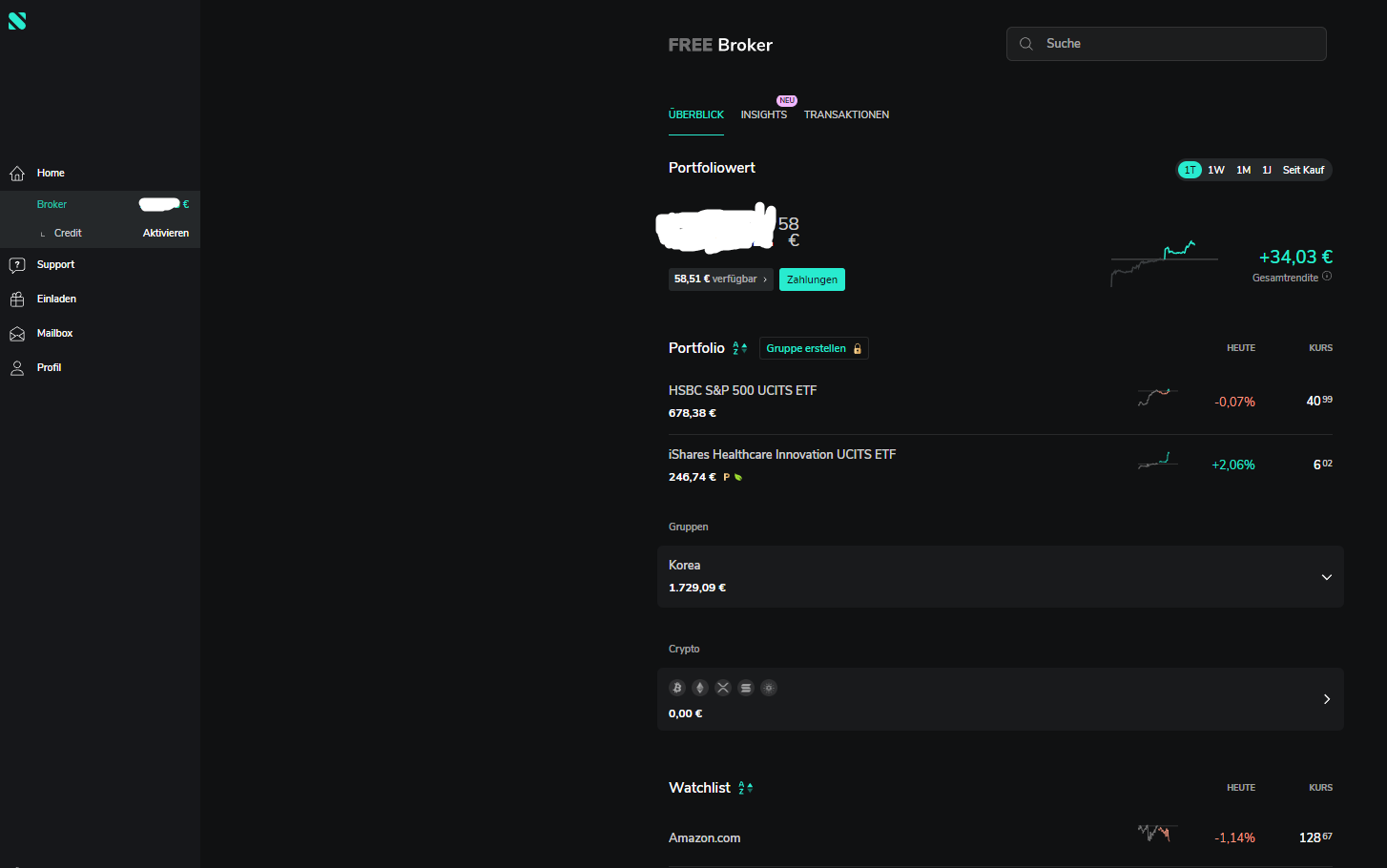Click the Watchlist A-Z sort icon
Screen dimensions: 1387x868
(x=746, y=788)
